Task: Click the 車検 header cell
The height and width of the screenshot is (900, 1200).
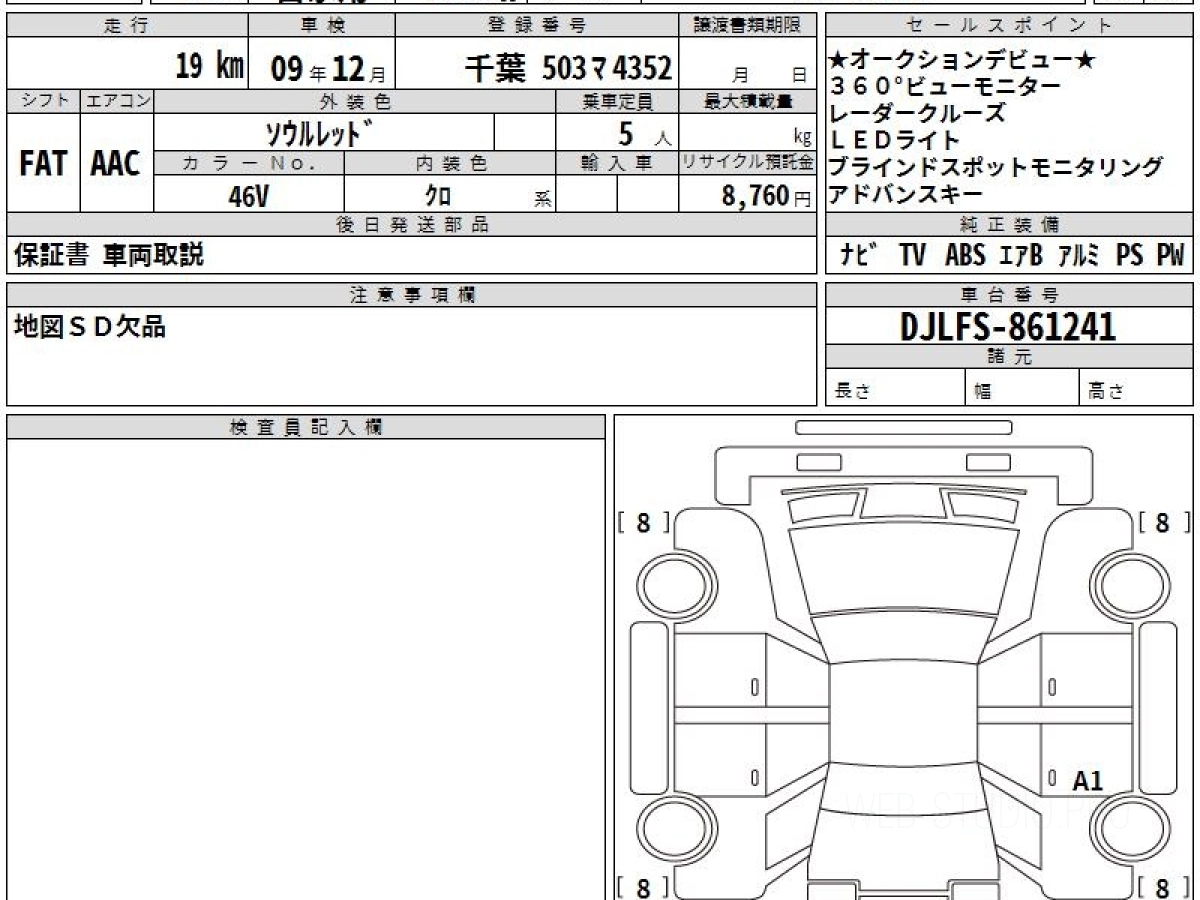Action: (x=321, y=26)
